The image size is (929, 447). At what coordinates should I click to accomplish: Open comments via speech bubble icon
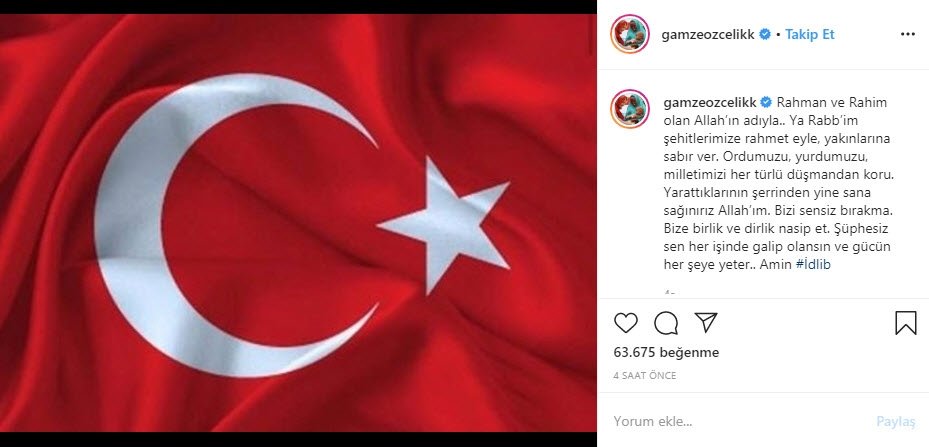click(666, 323)
